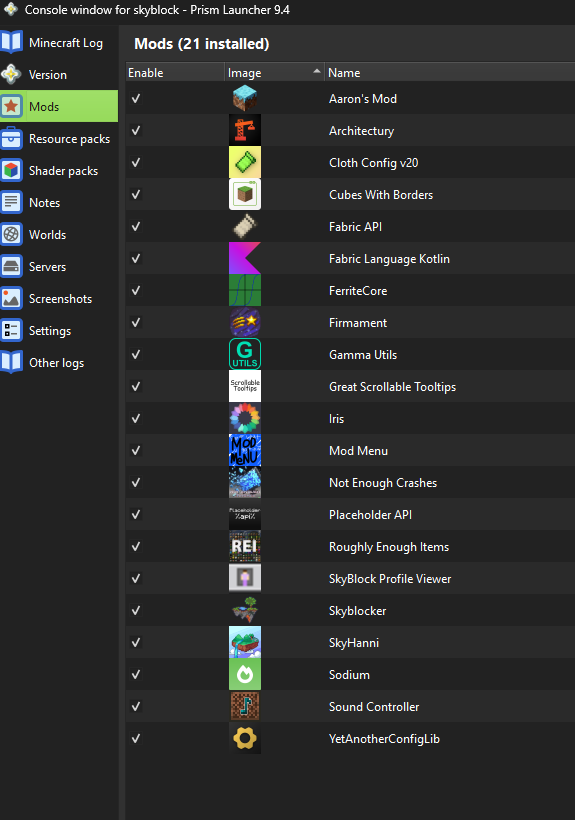Disable the Aaron's Mod checkbox
The image size is (575, 820).
pyautogui.click(x=136, y=98)
